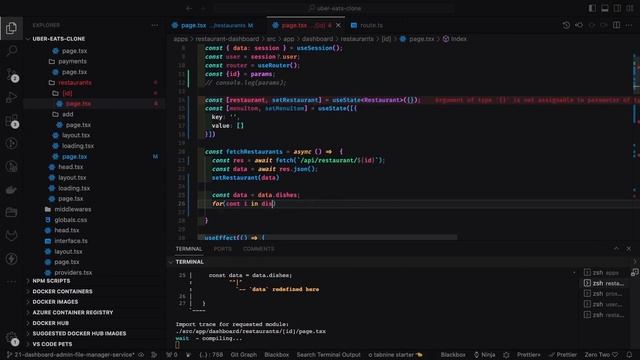The image size is (640, 360).
Task: Click tabnine starter status item
Action: 395,355
